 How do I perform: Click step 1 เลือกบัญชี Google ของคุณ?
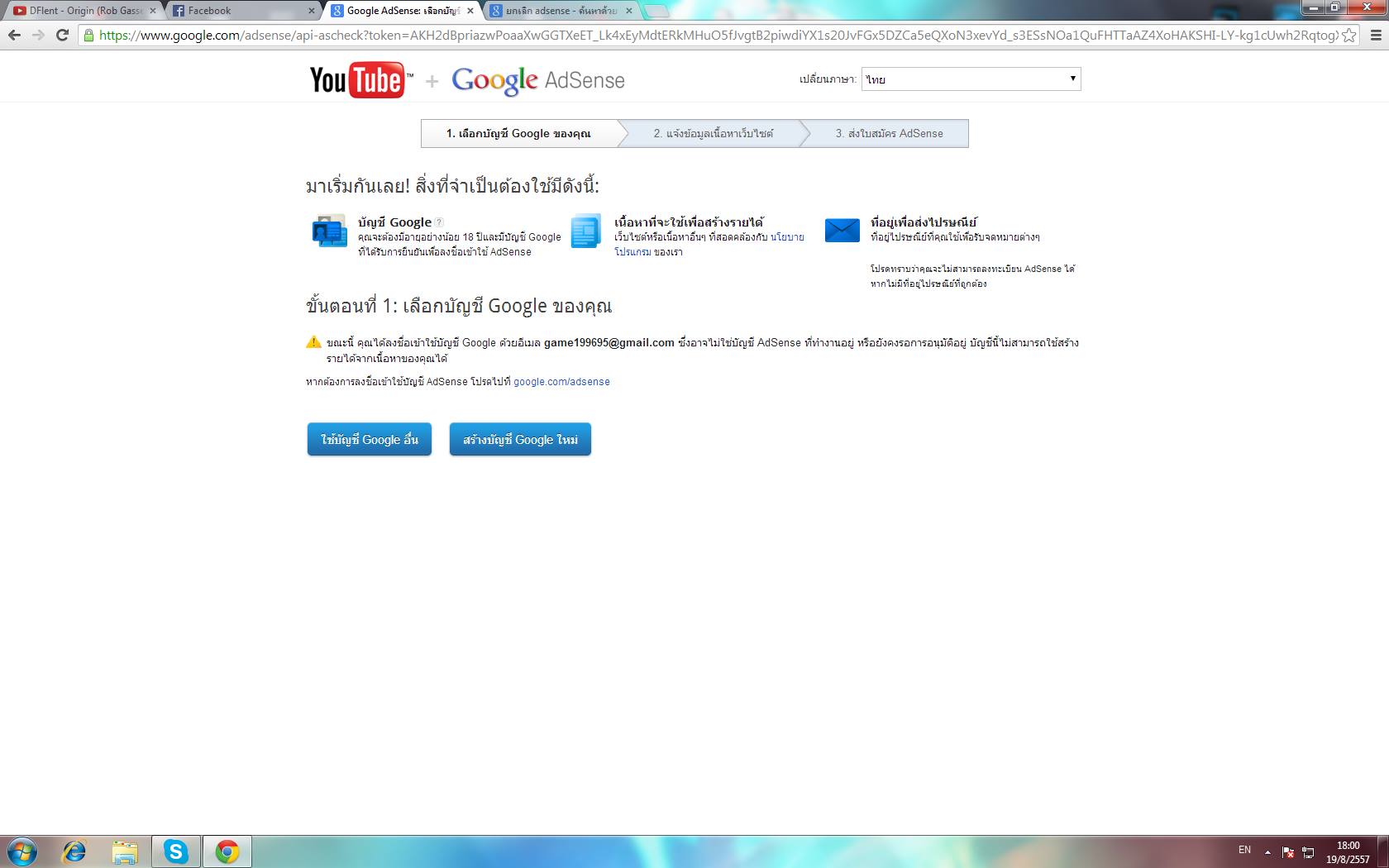pyautogui.click(x=518, y=133)
